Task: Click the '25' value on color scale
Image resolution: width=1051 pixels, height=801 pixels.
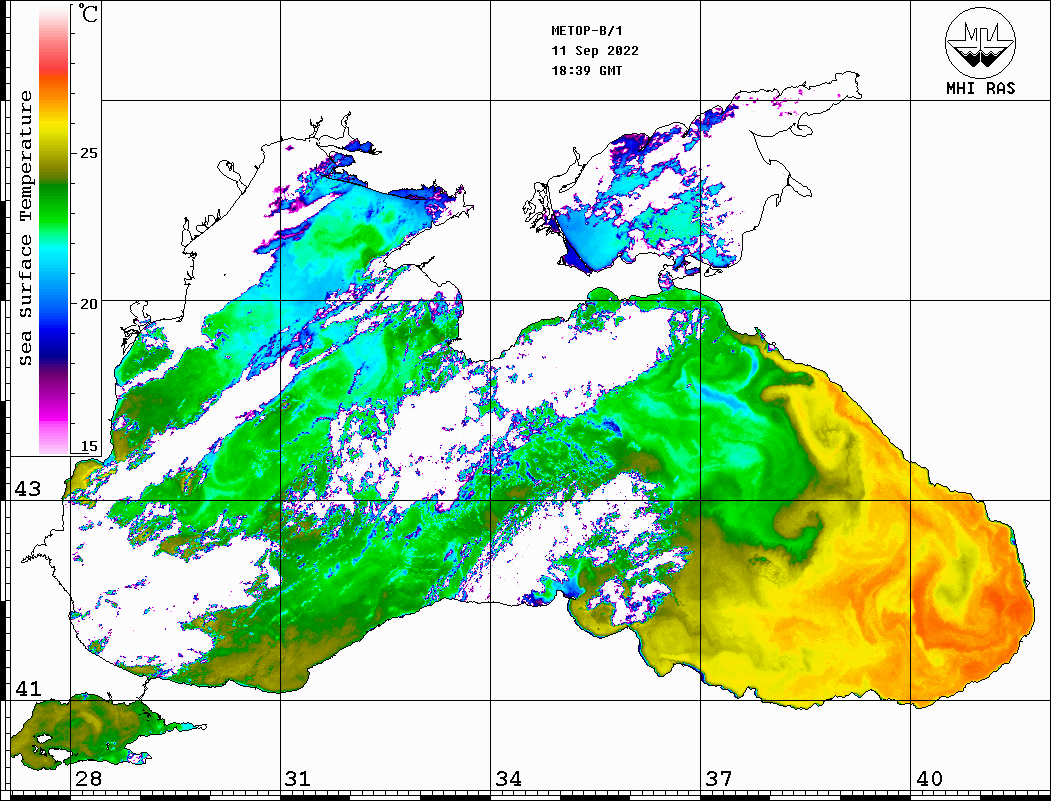Action: point(88,153)
